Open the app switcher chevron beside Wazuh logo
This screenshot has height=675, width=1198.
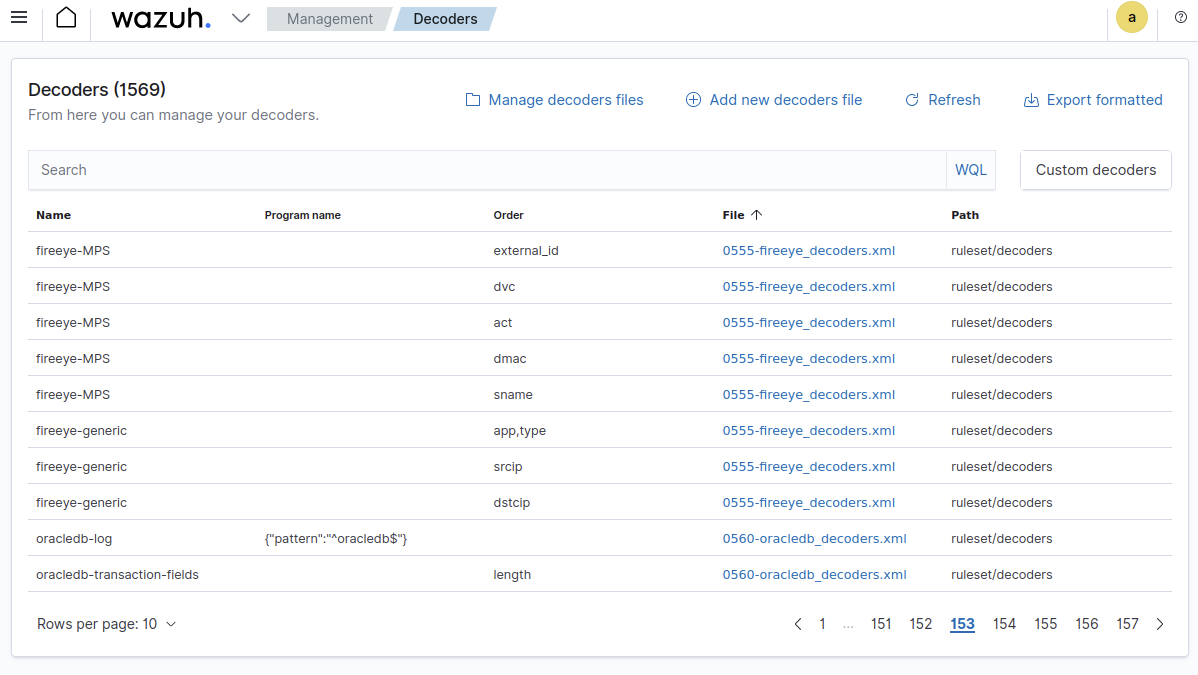(x=239, y=17)
